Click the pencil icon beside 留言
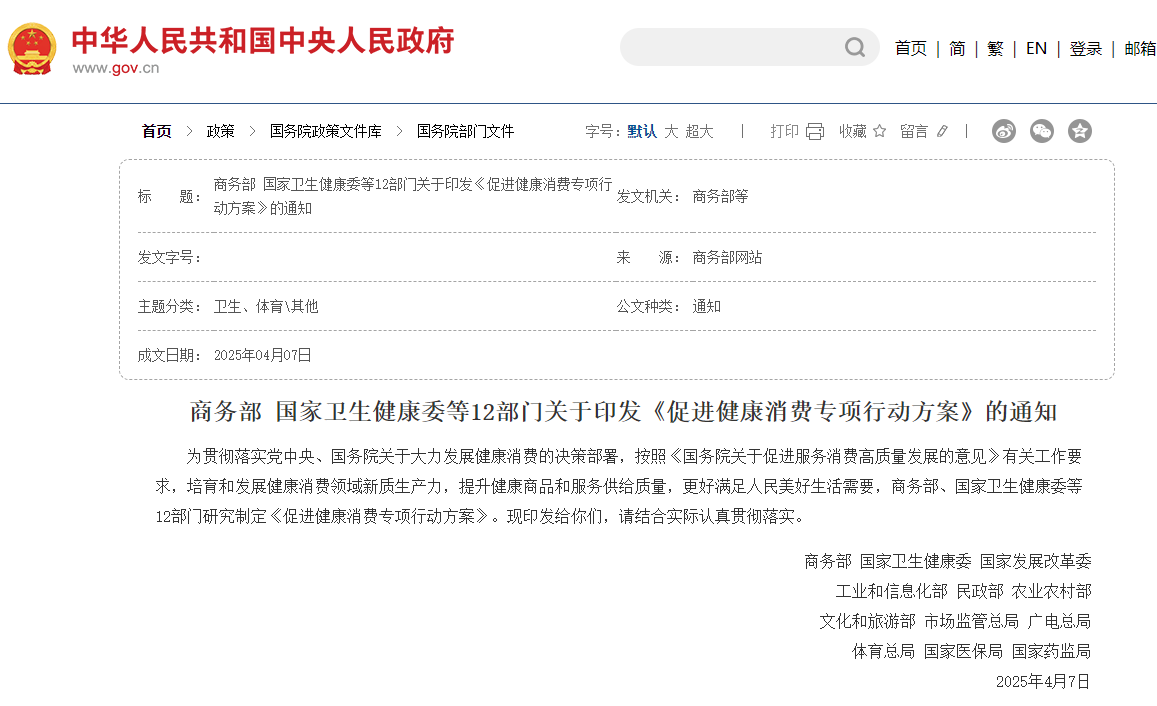 click(x=940, y=131)
